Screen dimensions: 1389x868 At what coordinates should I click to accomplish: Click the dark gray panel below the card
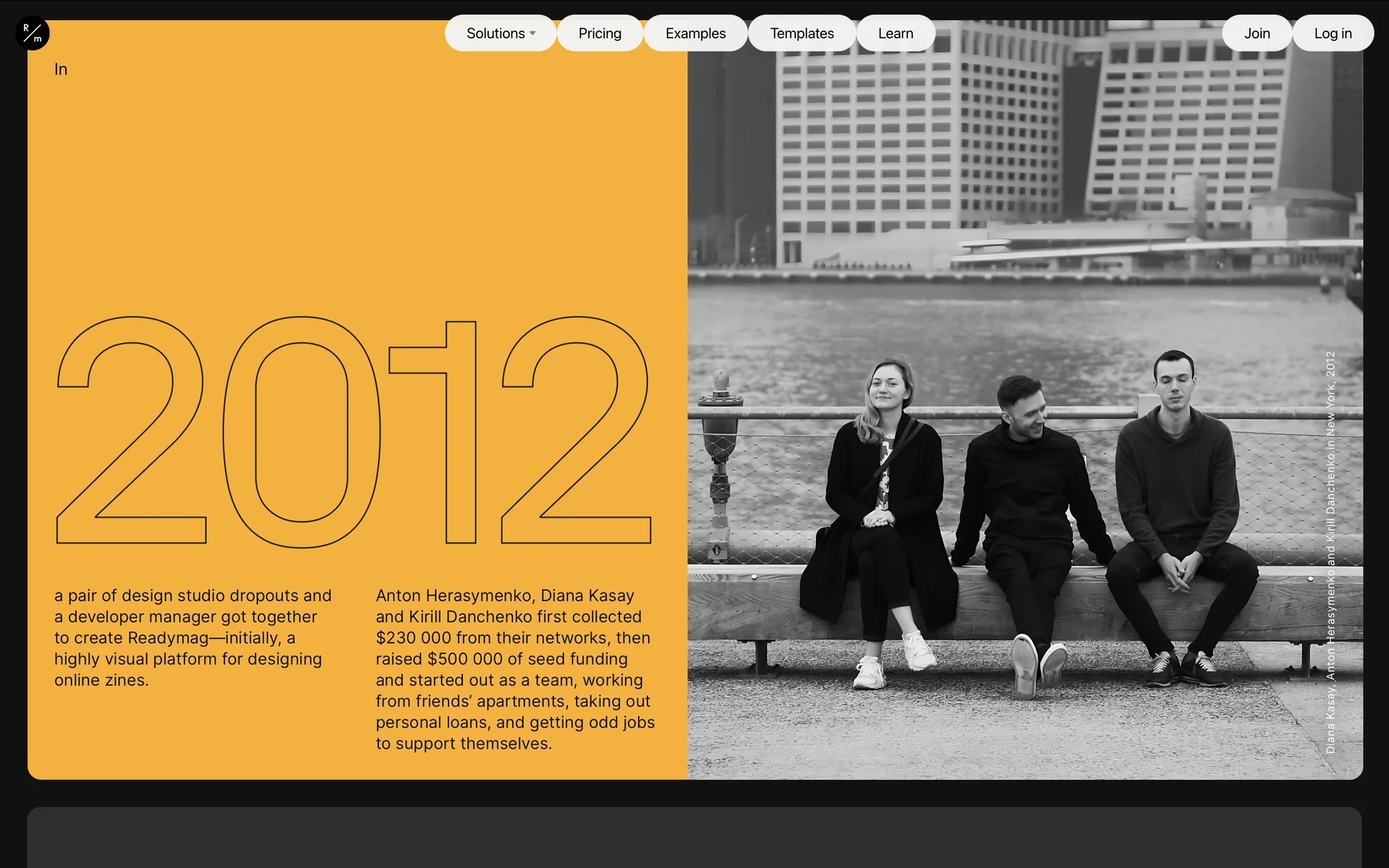694,838
